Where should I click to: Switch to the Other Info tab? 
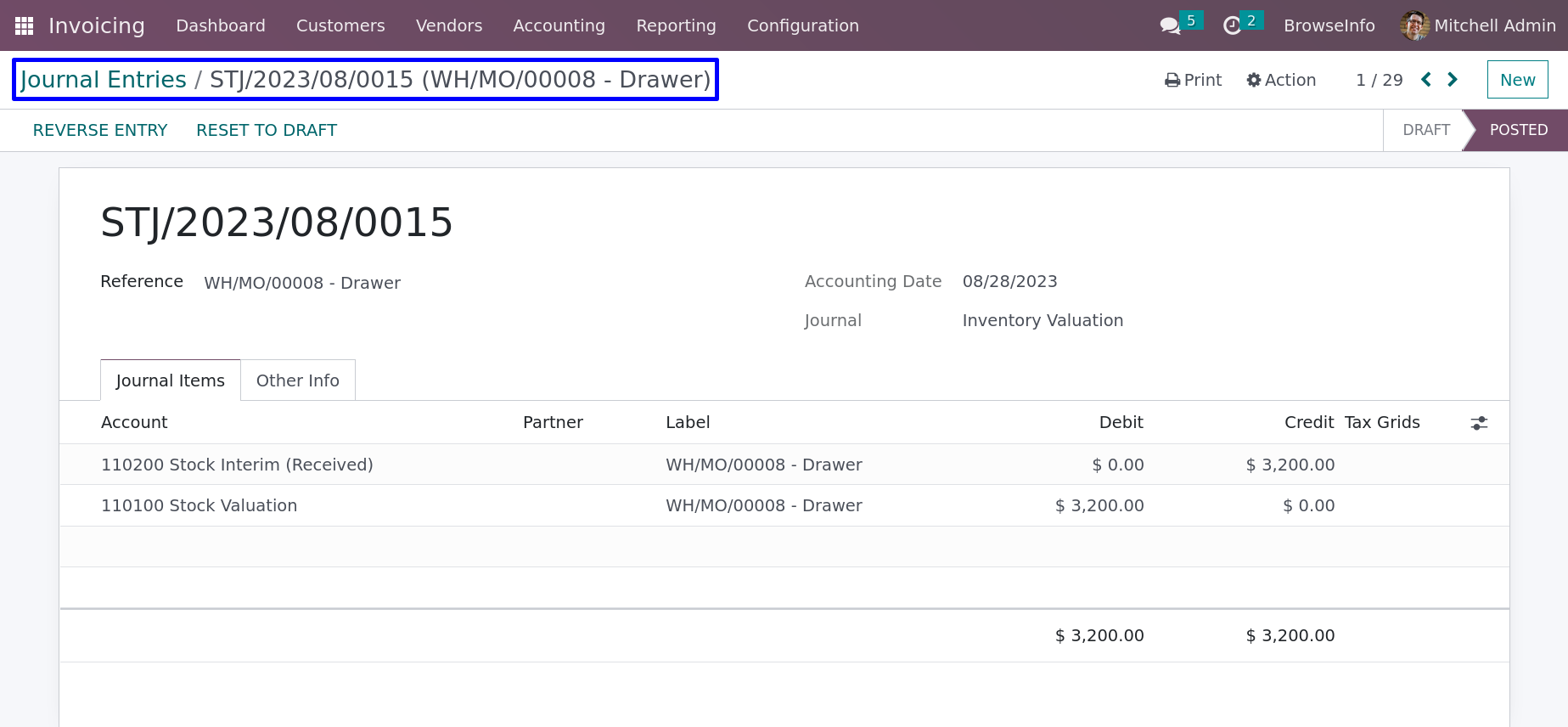[x=298, y=380]
